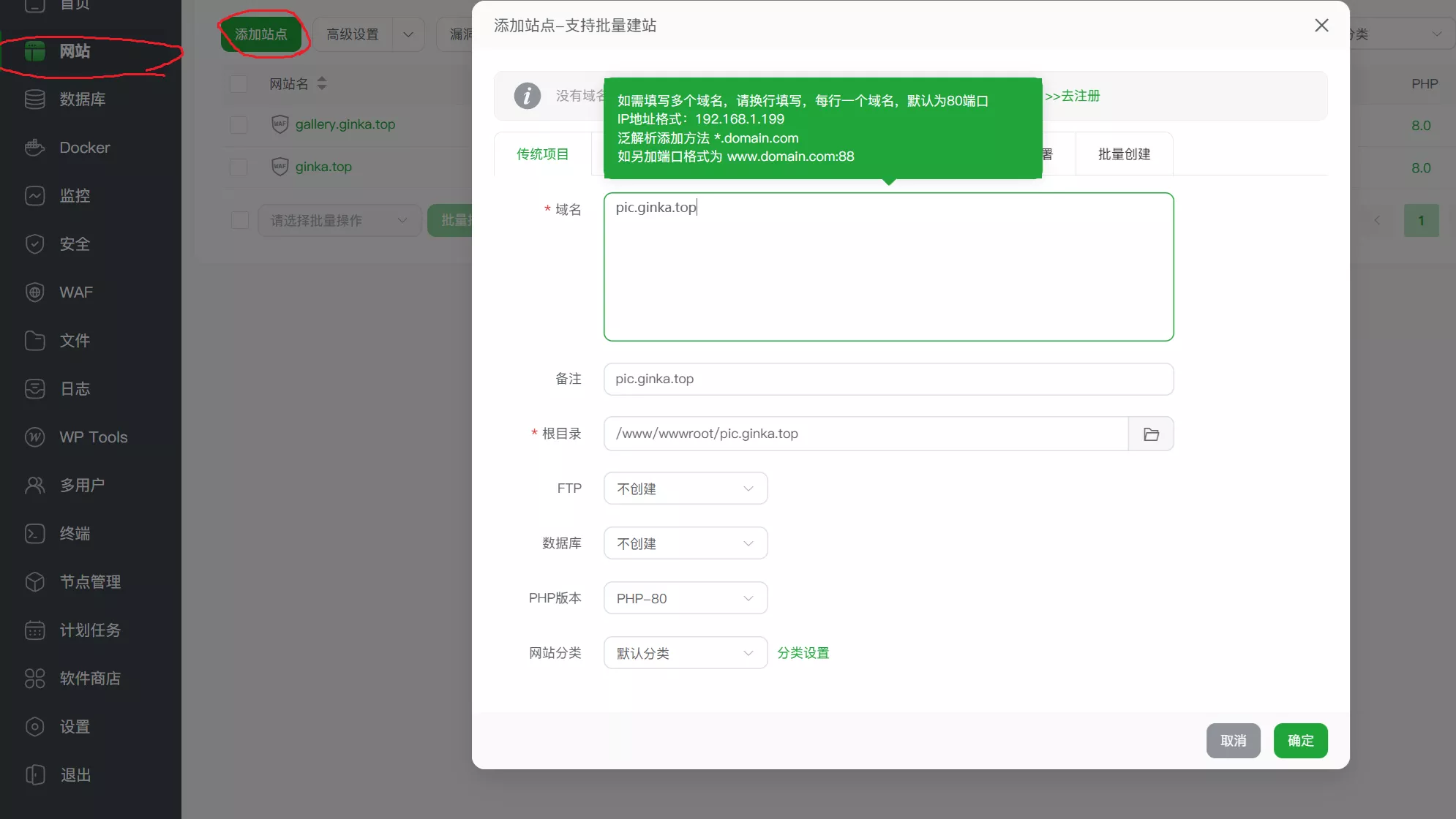The height and width of the screenshot is (819, 1456).
Task: Check the gallery.ginka.top row checkbox
Action: click(x=239, y=125)
